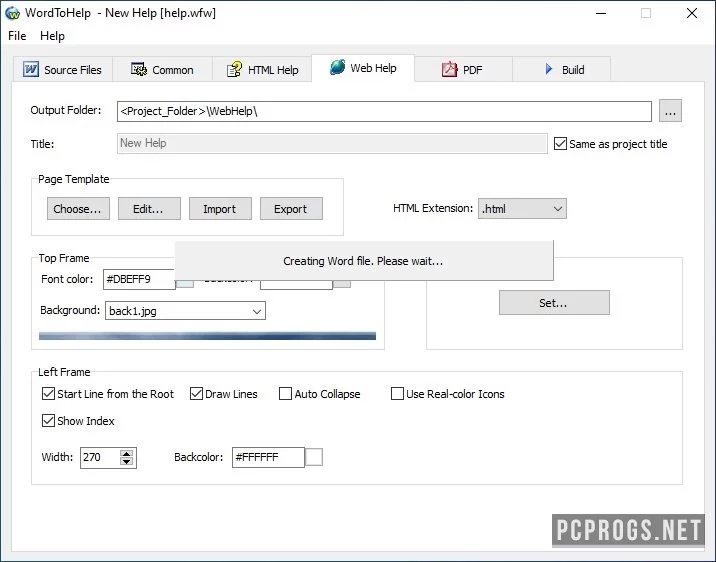Click the Import template button
This screenshot has width=716, height=562.
click(x=220, y=209)
